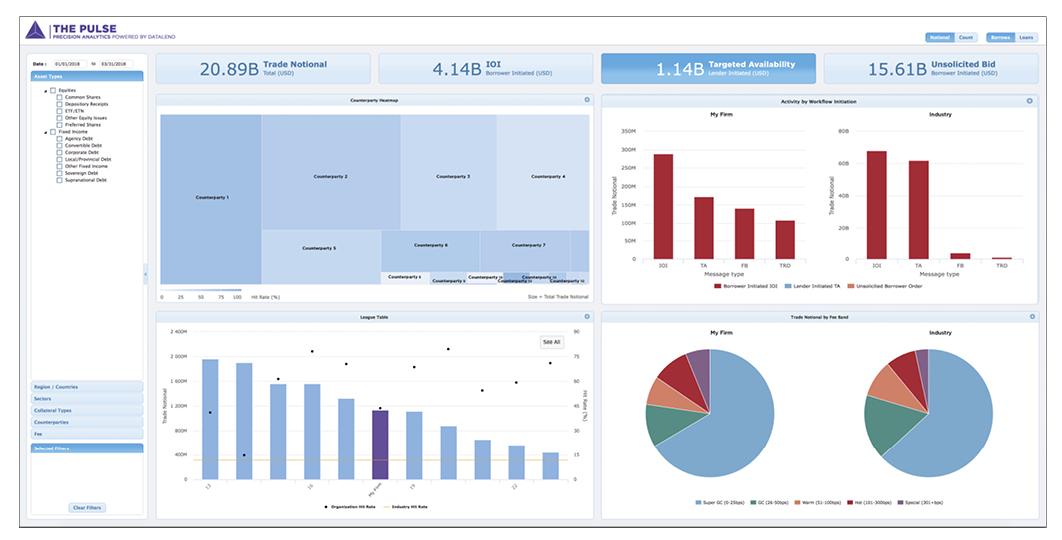Image resolution: width=1062 pixels, height=540 pixels.
Task: Switch to the Loans view
Action: coord(1025,38)
